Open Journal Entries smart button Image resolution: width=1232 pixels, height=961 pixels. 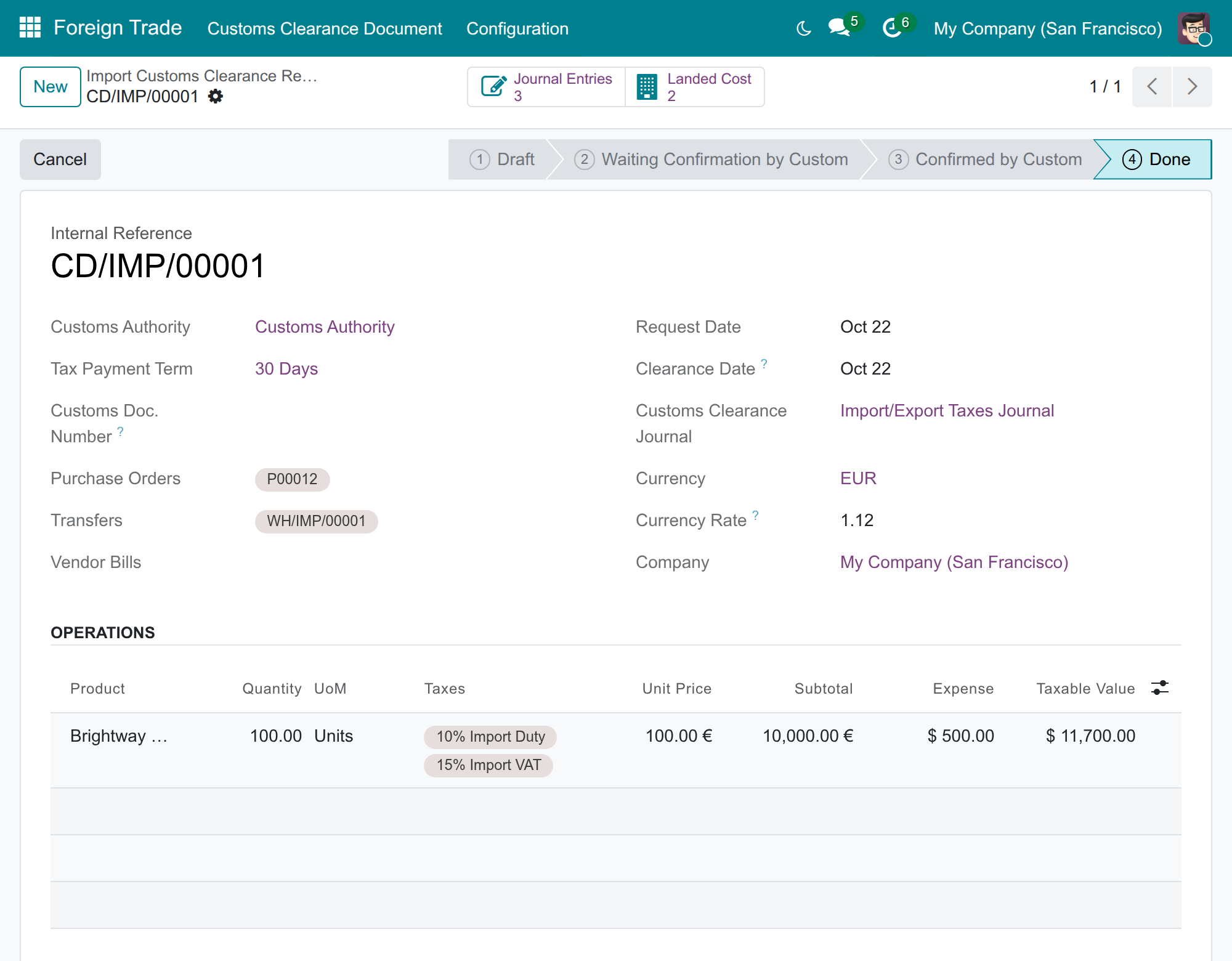click(546, 87)
